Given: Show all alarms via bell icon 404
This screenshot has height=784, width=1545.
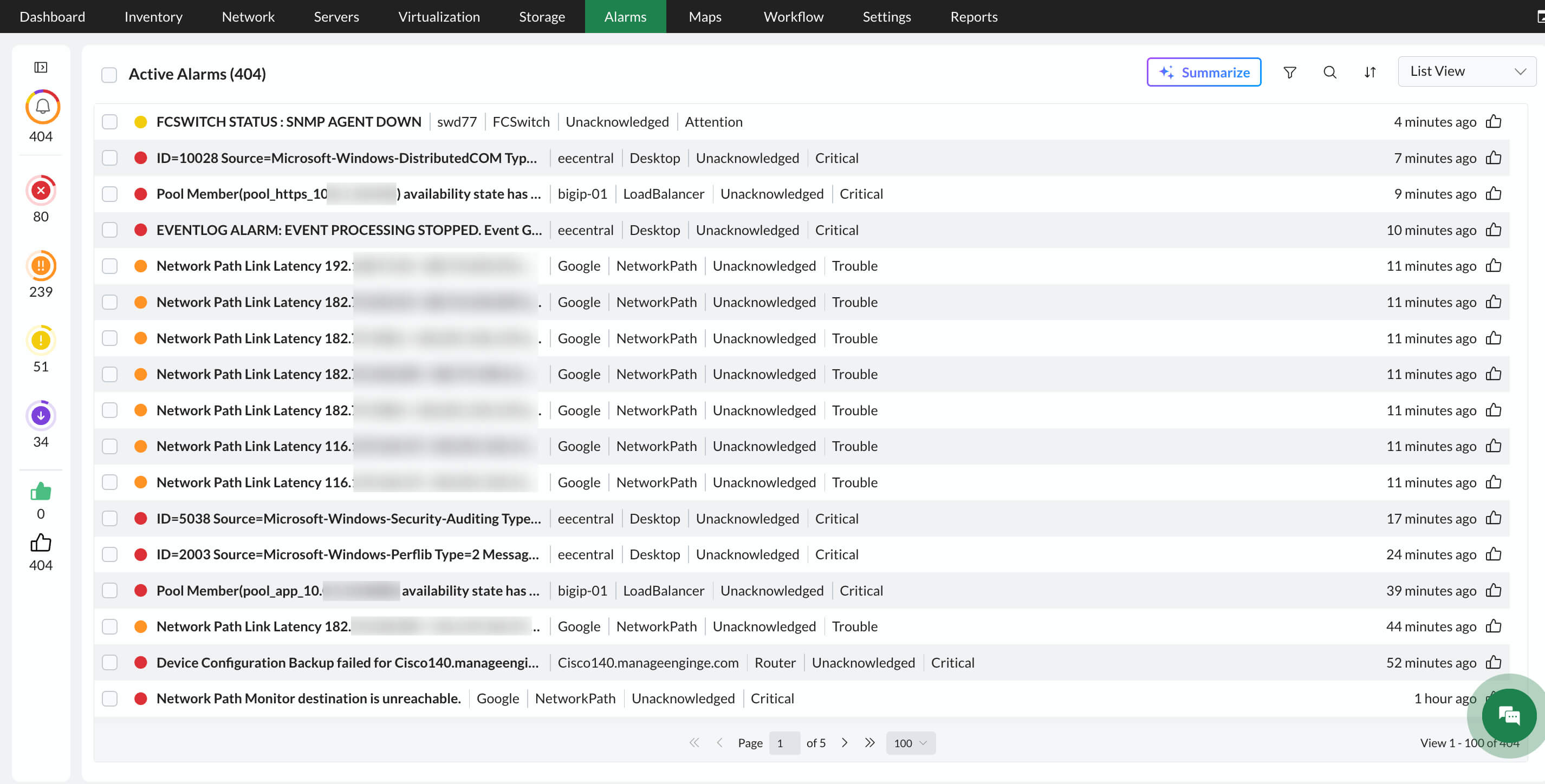Looking at the screenshot, I should pos(42,107).
